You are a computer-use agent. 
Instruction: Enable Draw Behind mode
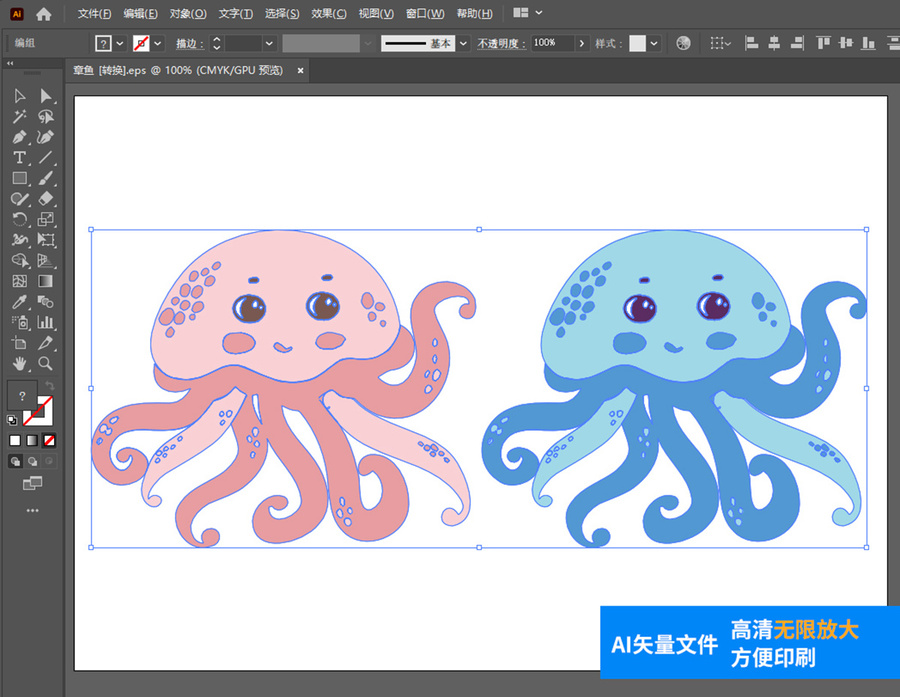[x=33, y=461]
